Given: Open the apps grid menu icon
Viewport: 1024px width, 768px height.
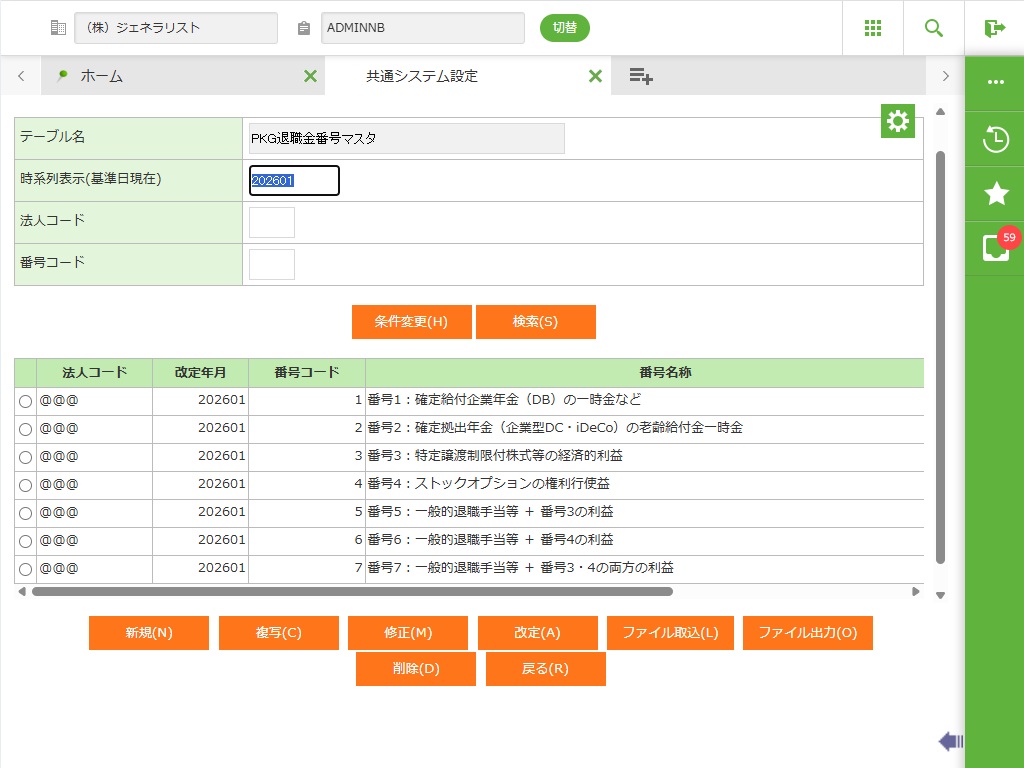Looking at the screenshot, I should (872, 28).
